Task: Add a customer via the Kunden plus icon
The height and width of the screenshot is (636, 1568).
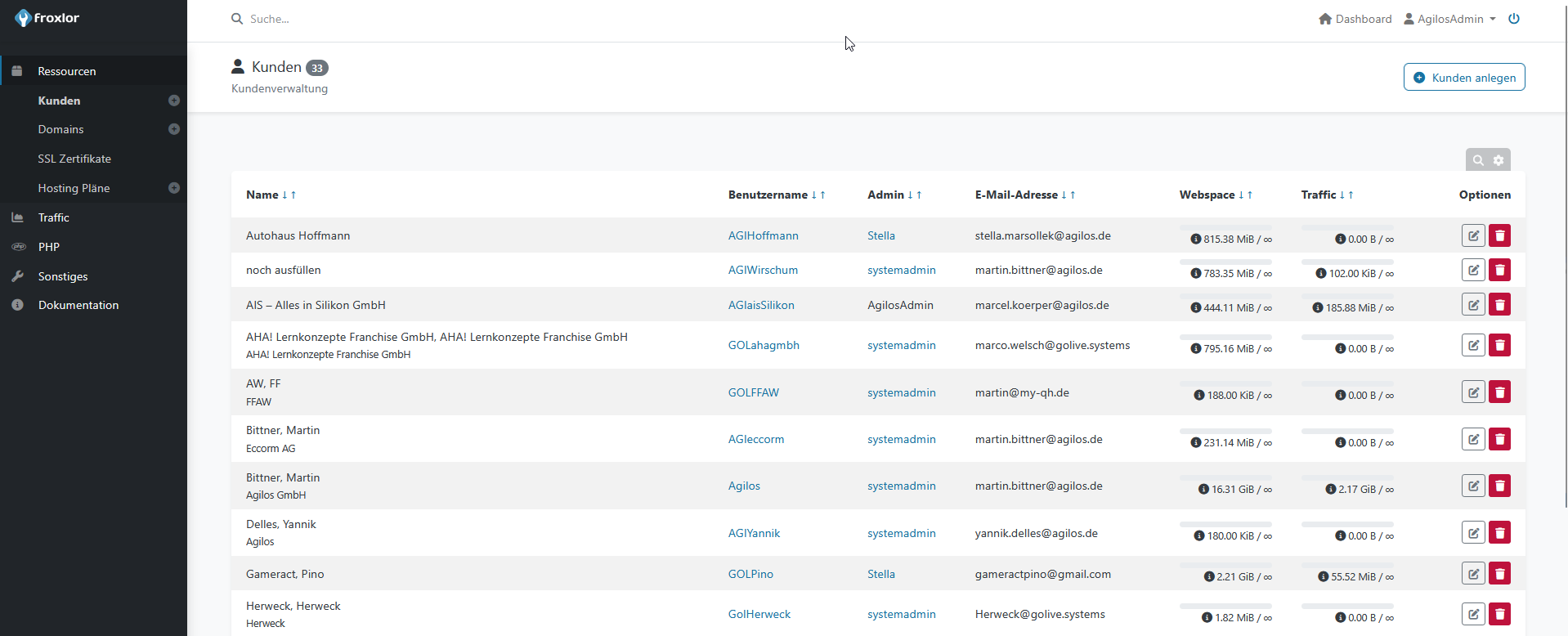Action: 174,101
